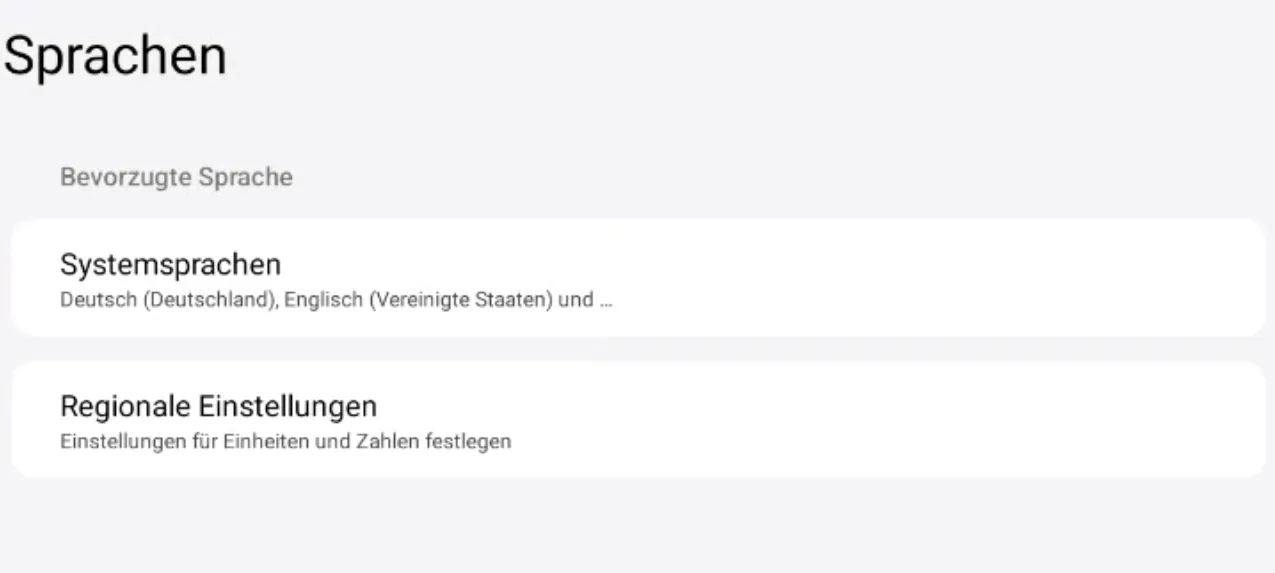Click the Bevorzugte Sprache section label
The image size is (1275, 573).
pos(176,177)
